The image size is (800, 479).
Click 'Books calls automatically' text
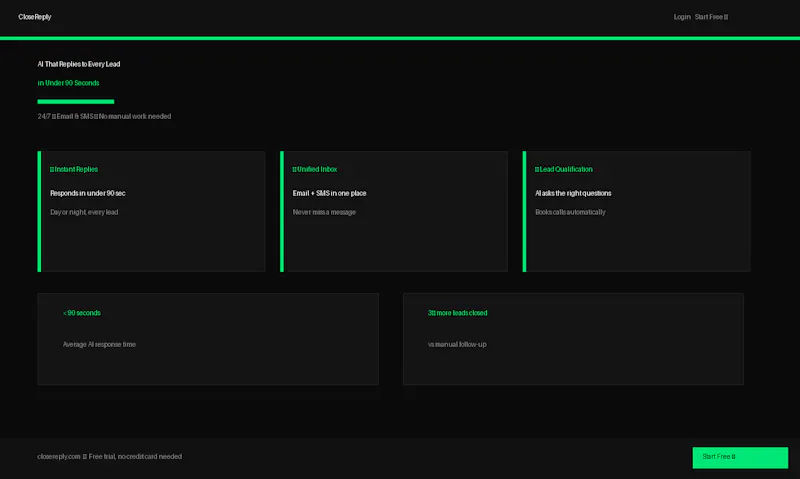[x=570, y=212]
